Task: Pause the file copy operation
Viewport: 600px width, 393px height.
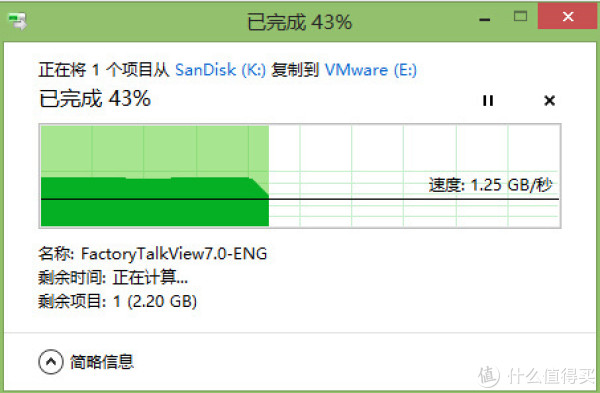Action: pyautogui.click(x=488, y=101)
